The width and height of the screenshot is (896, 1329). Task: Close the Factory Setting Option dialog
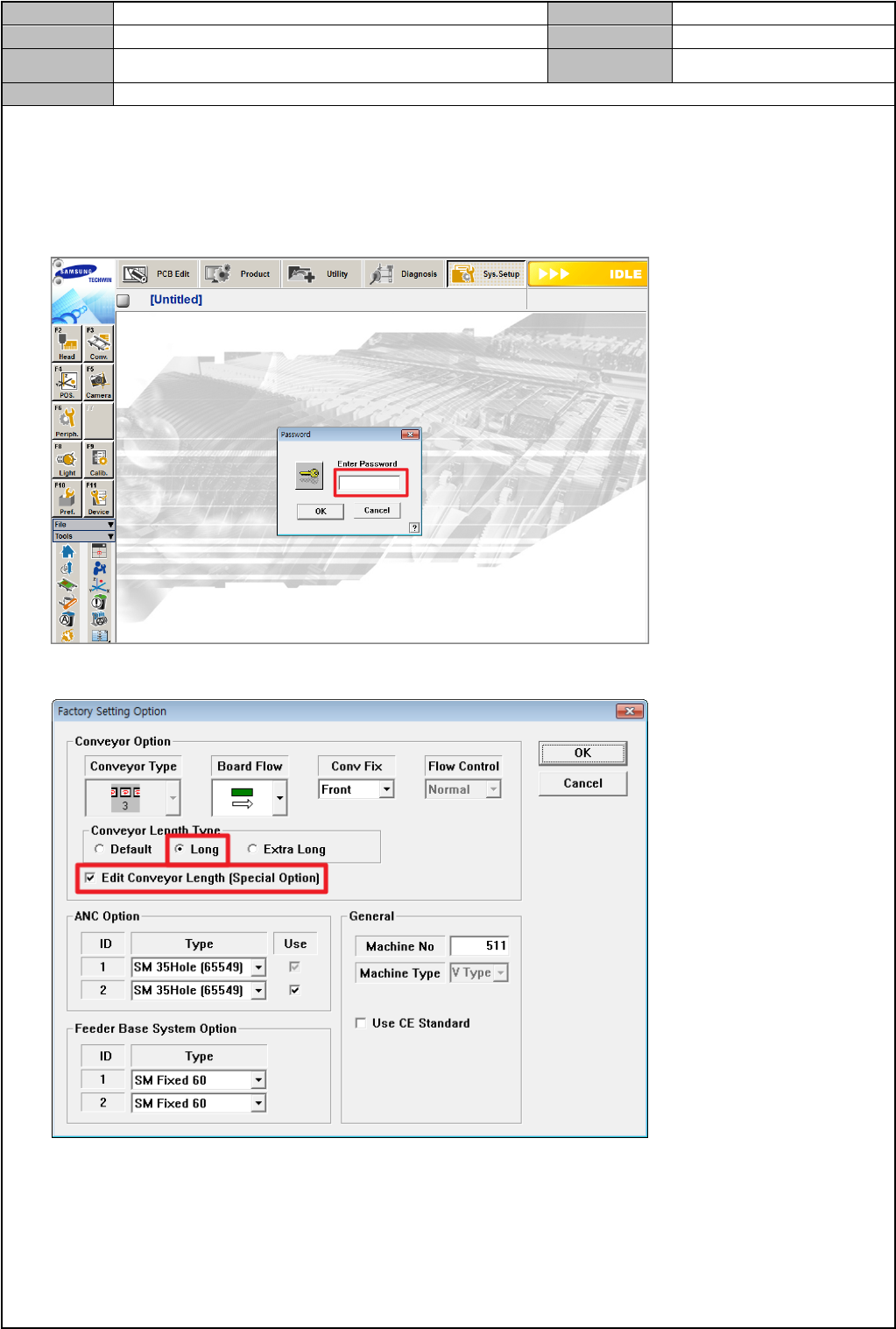[630, 711]
